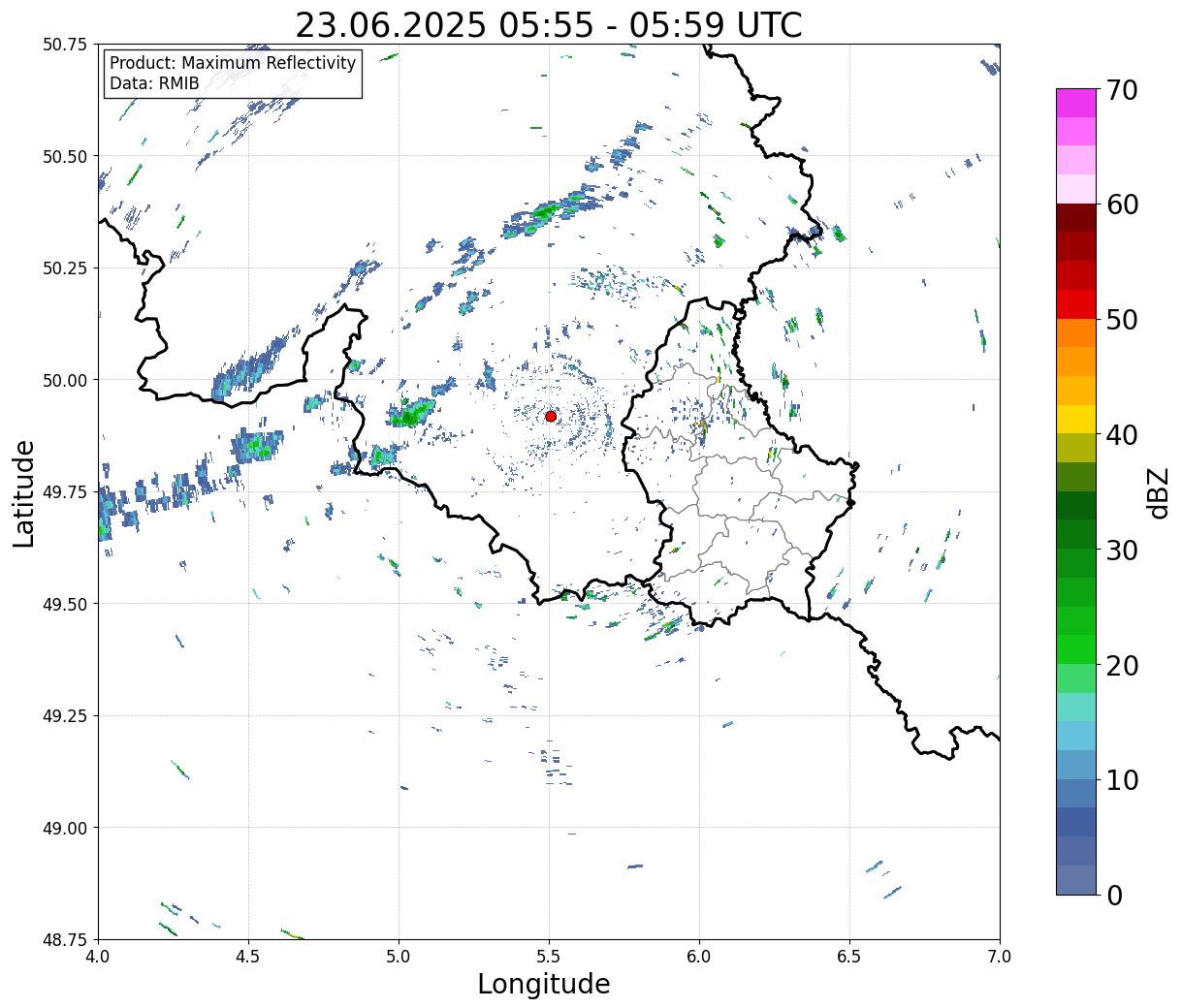The width and height of the screenshot is (1182, 1008).
Task: Click the red radar location marker
Action: click(x=551, y=416)
